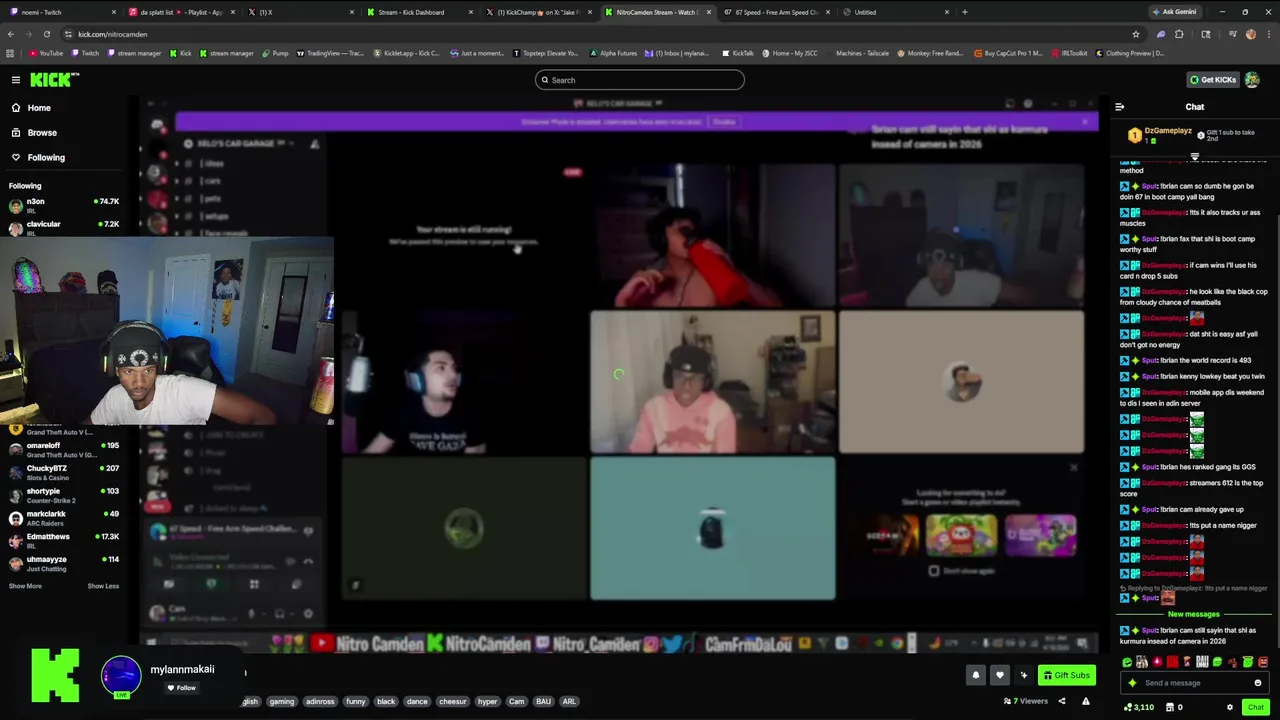1280x720 pixels.
Task: Open the IRLToolkit bookmark
Action: [x=1071, y=53]
